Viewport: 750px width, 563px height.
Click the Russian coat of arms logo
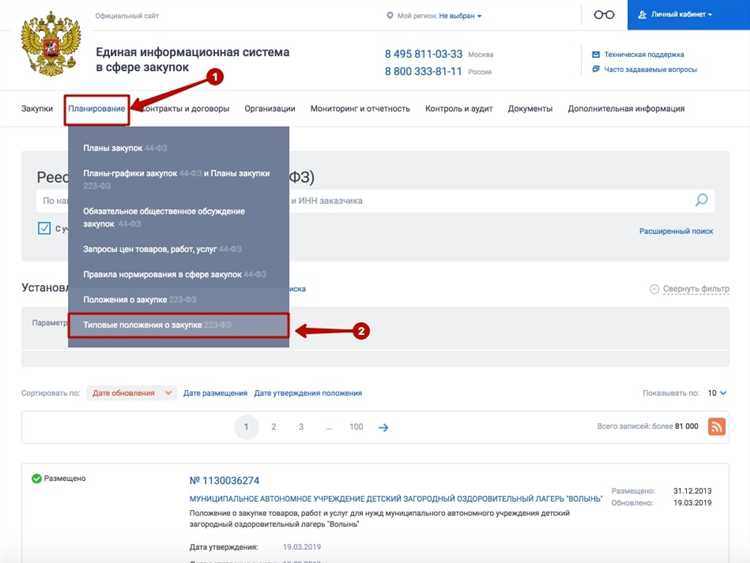(x=51, y=44)
